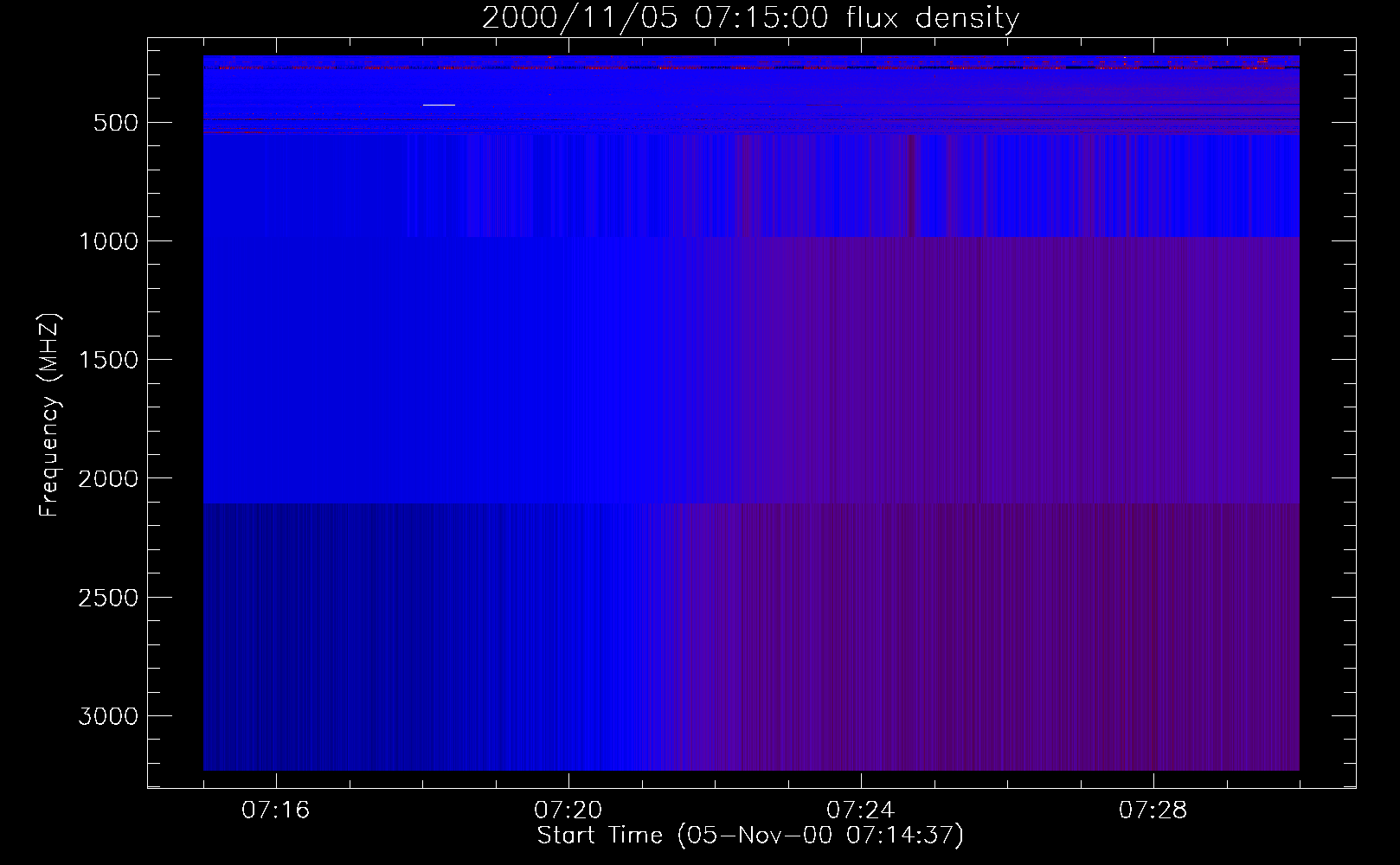Image resolution: width=1400 pixels, height=865 pixels.
Task: Click the 07:24 time tick label
Action: pyautogui.click(x=860, y=811)
